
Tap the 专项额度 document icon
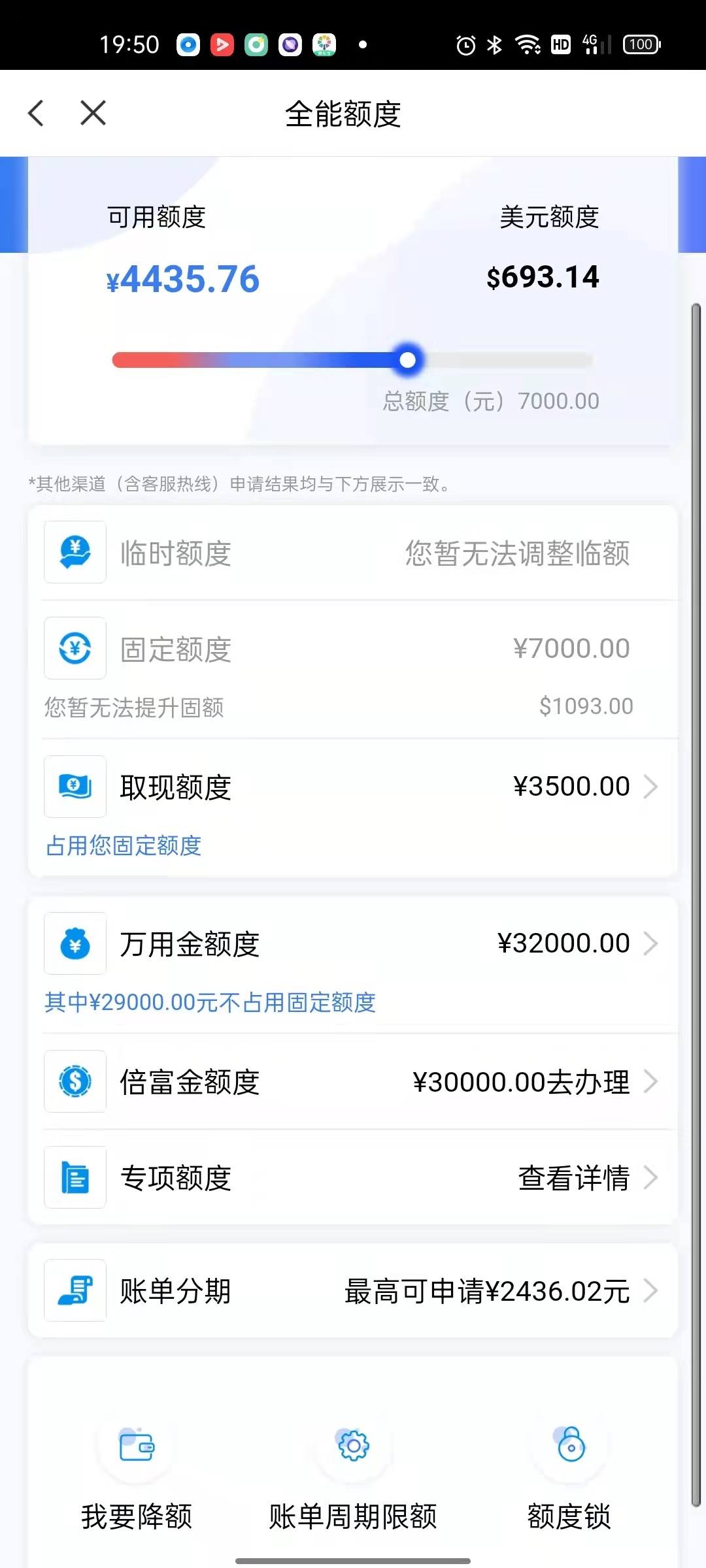75,1177
